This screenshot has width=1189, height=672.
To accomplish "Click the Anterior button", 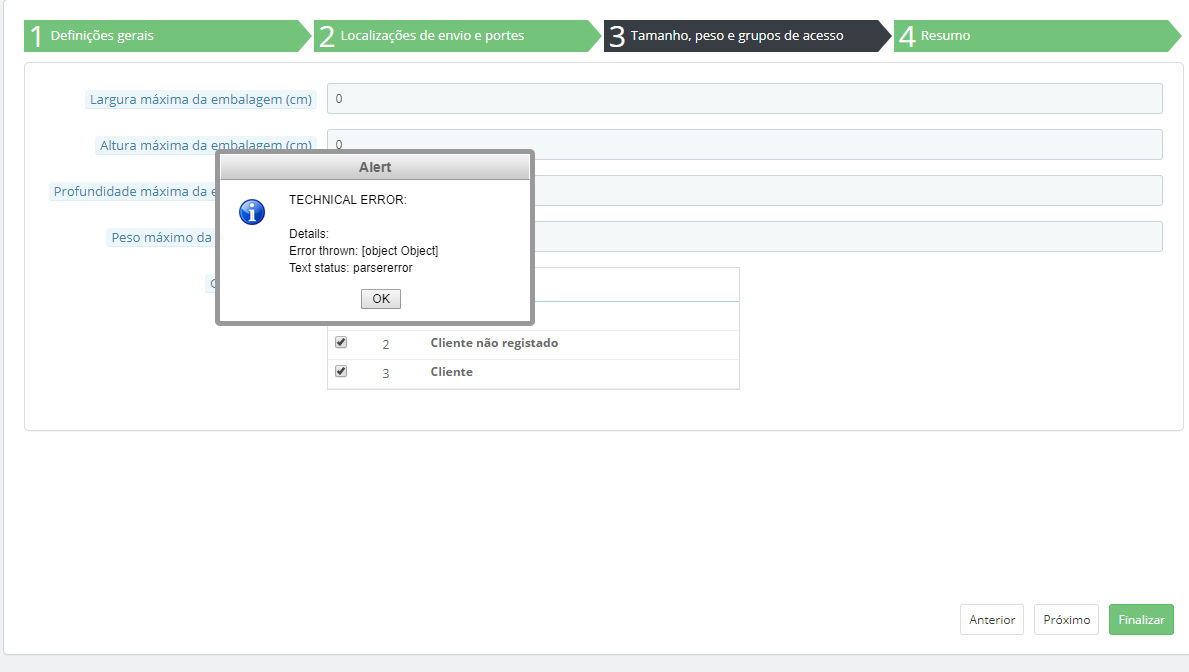I will [992, 620].
